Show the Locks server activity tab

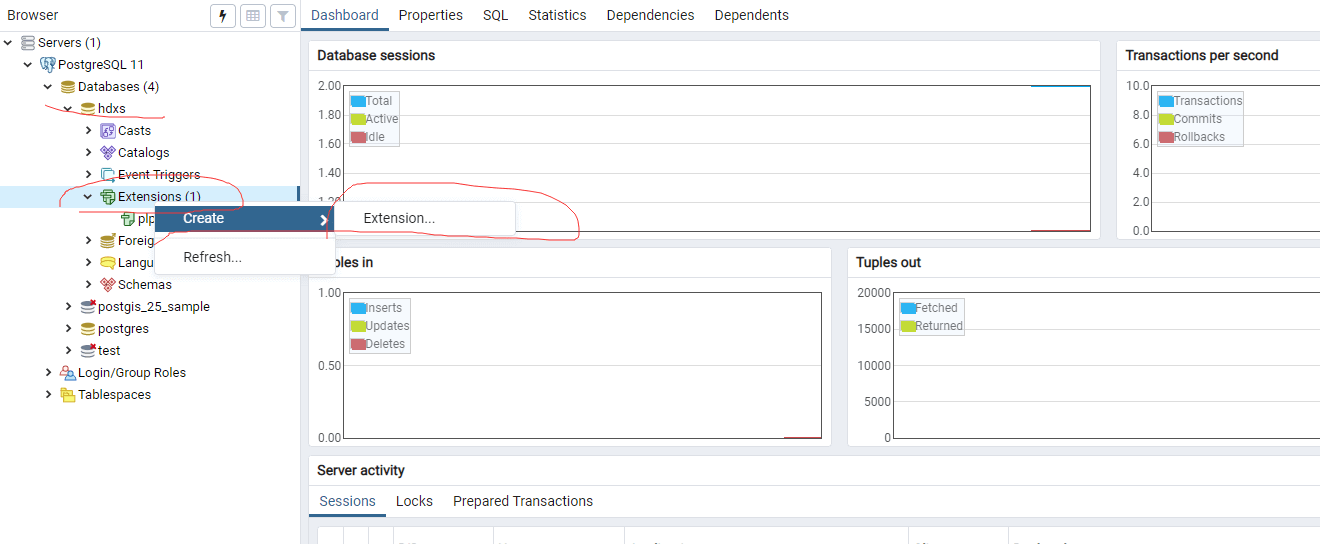[x=414, y=501]
